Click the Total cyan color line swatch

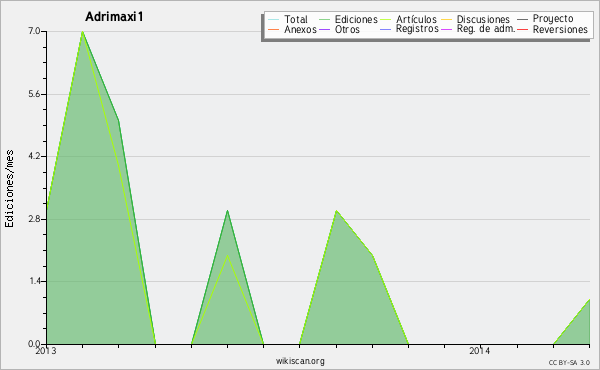pyautogui.click(x=274, y=19)
